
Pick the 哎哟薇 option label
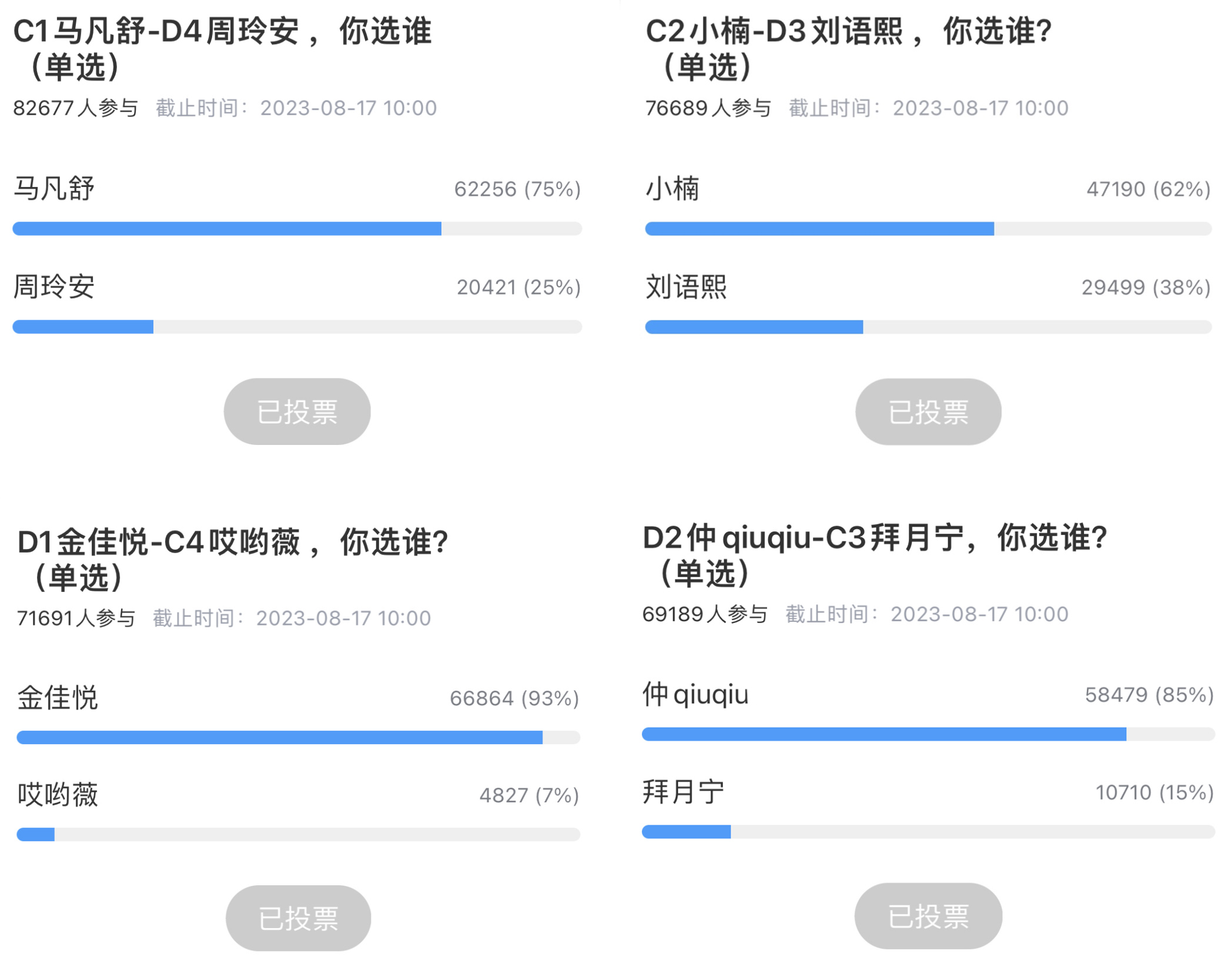click(58, 795)
